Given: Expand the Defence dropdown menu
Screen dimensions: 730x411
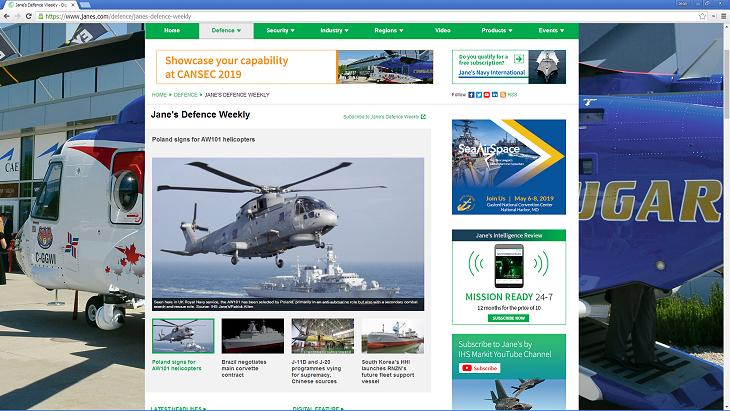Looking at the screenshot, I should point(226,30).
